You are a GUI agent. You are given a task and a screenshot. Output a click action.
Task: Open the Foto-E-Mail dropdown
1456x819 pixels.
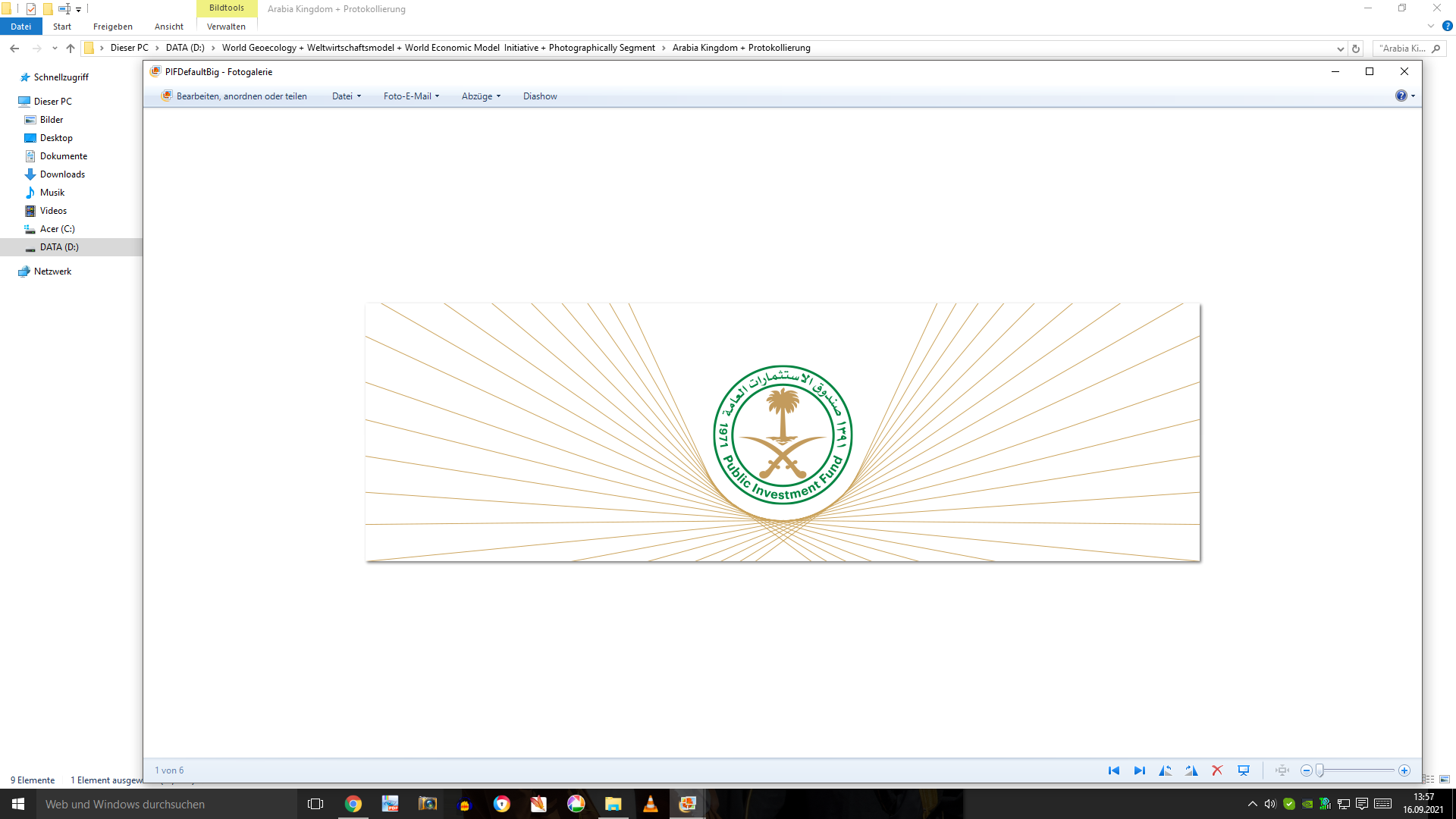point(411,96)
